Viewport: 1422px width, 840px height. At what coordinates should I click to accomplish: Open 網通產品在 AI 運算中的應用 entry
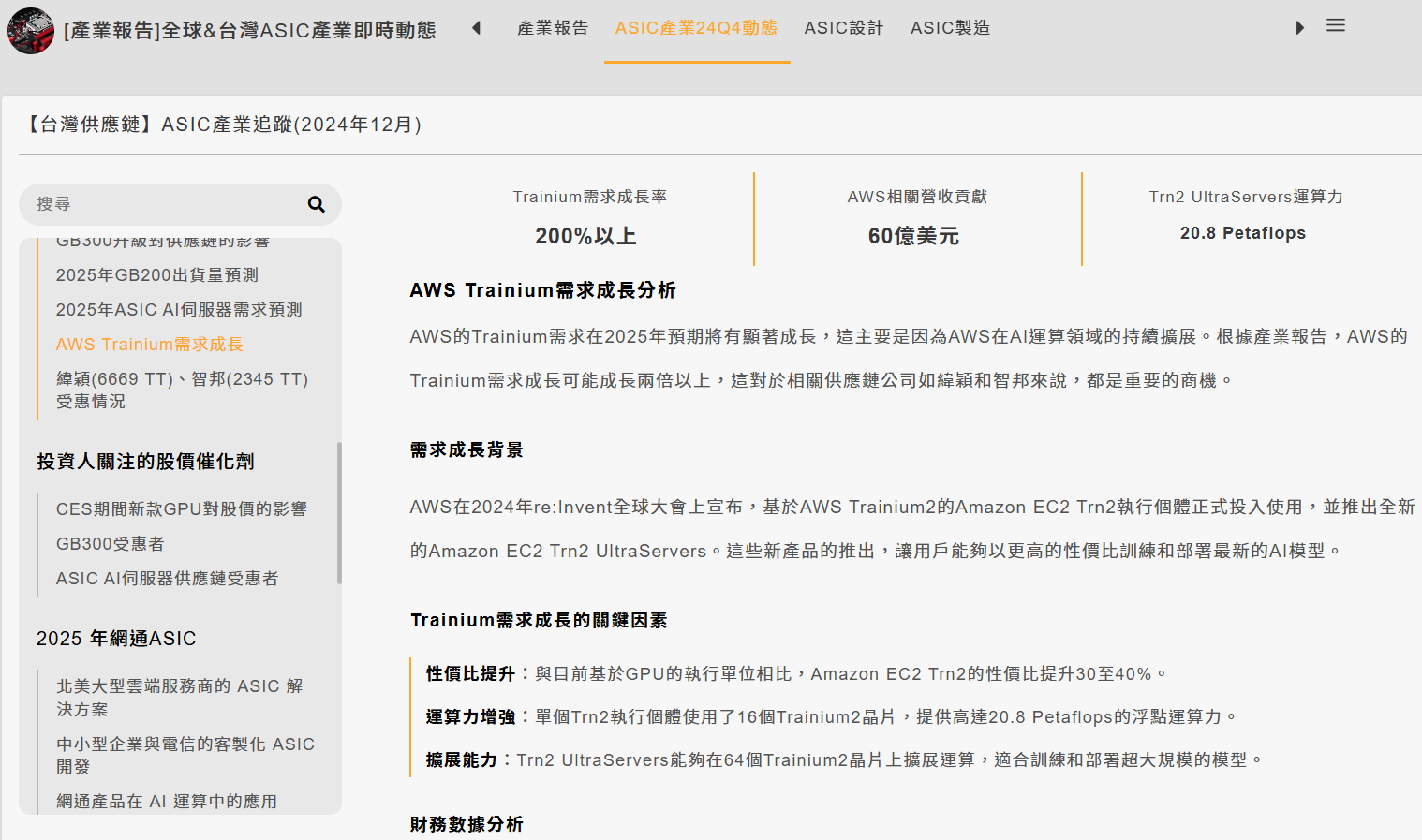165,801
